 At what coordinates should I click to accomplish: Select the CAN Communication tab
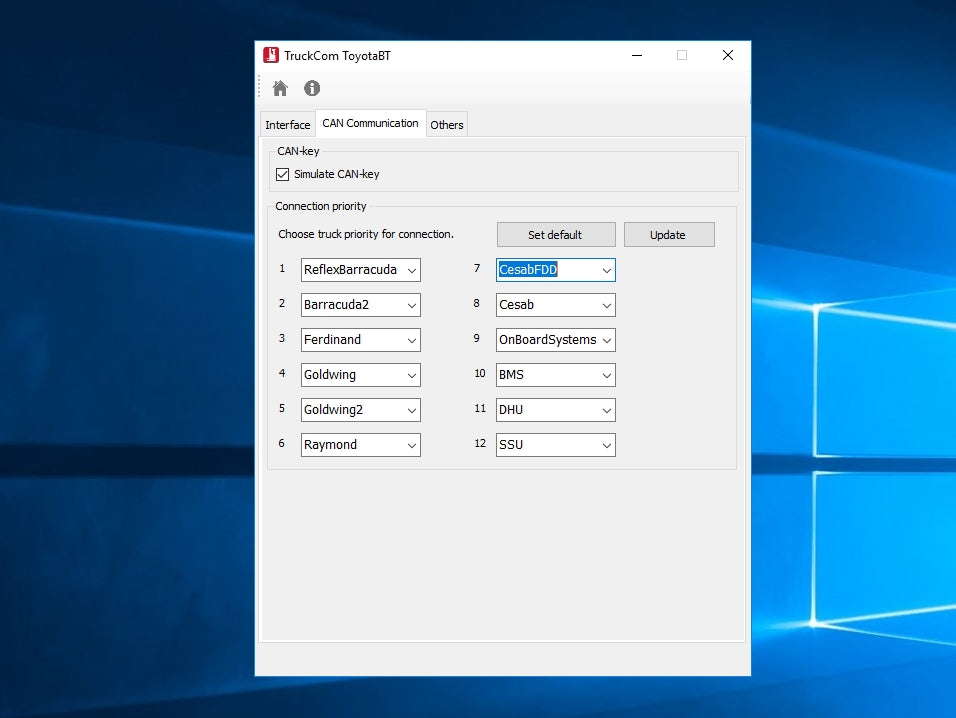370,123
